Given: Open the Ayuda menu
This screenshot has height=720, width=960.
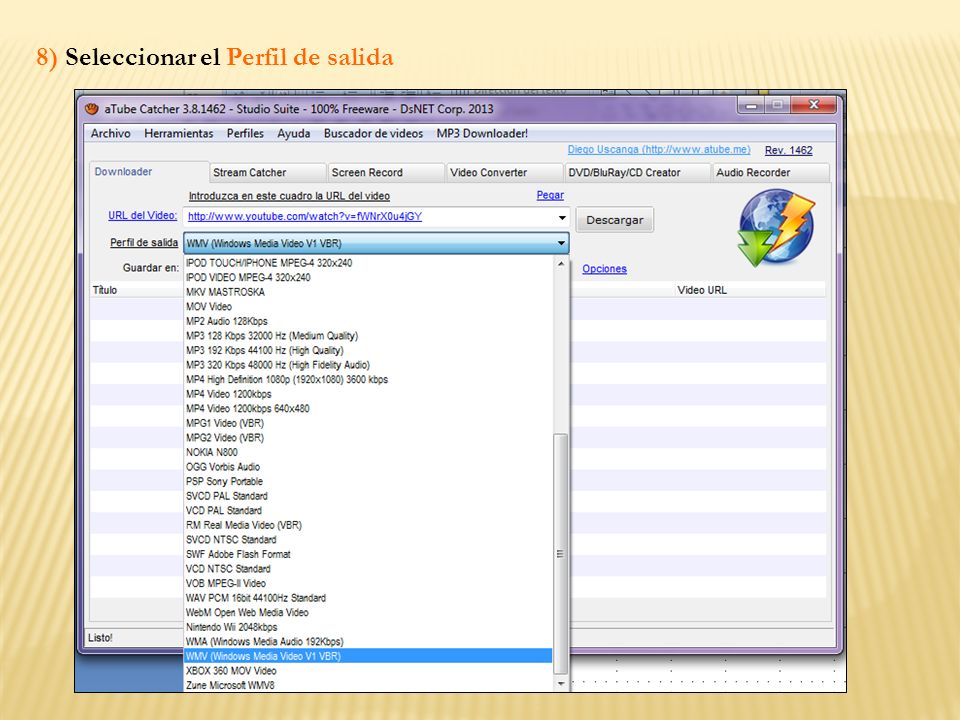Looking at the screenshot, I should (293, 133).
